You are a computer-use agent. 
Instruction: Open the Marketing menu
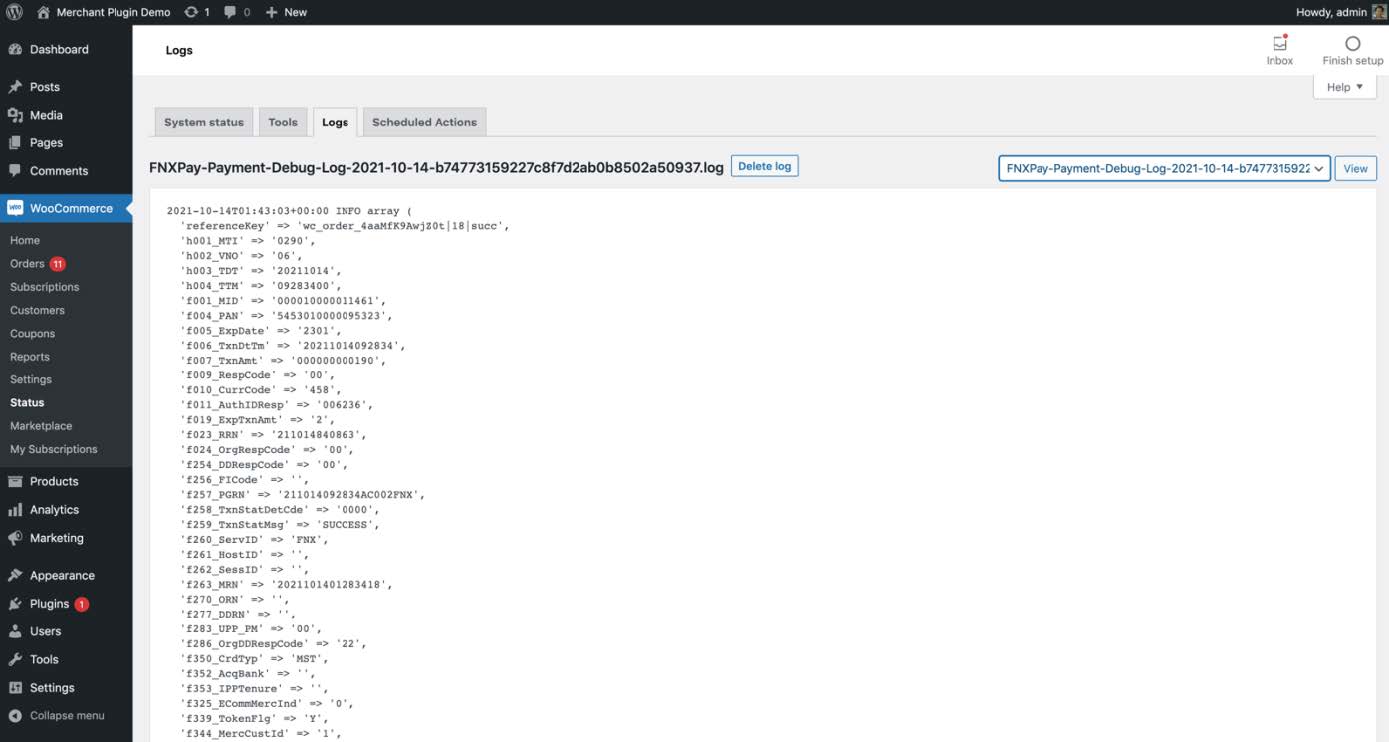pyautogui.click(x=57, y=538)
